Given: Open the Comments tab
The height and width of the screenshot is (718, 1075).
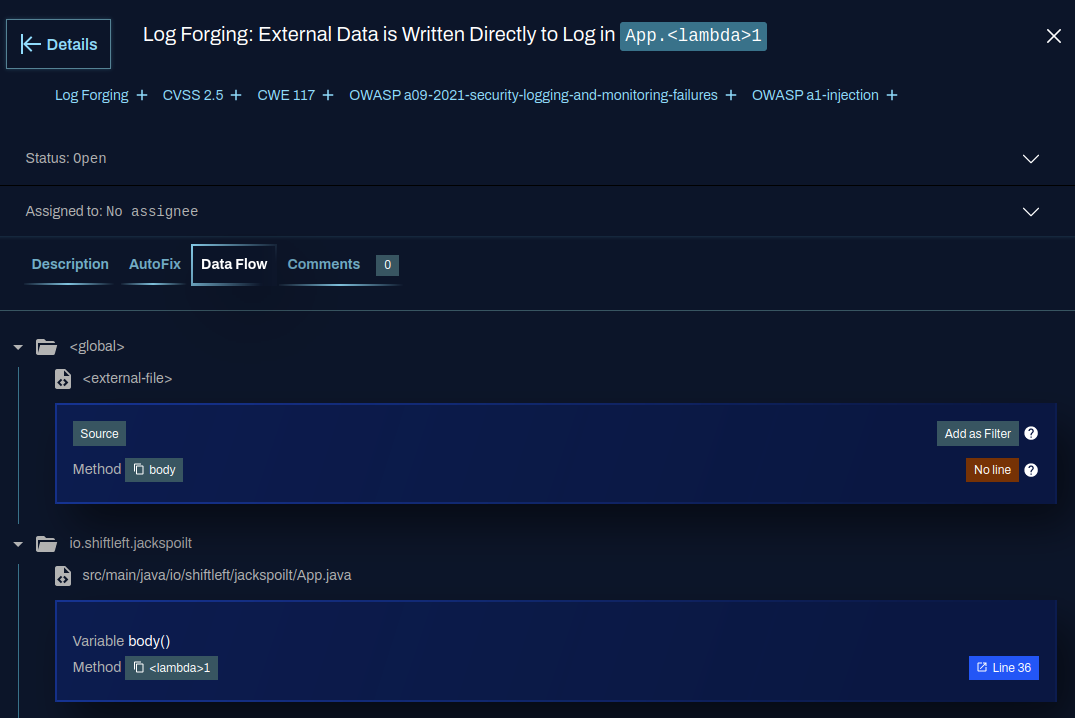Looking at the screenshot, I should pyautogui.click(x=323, y=265).
